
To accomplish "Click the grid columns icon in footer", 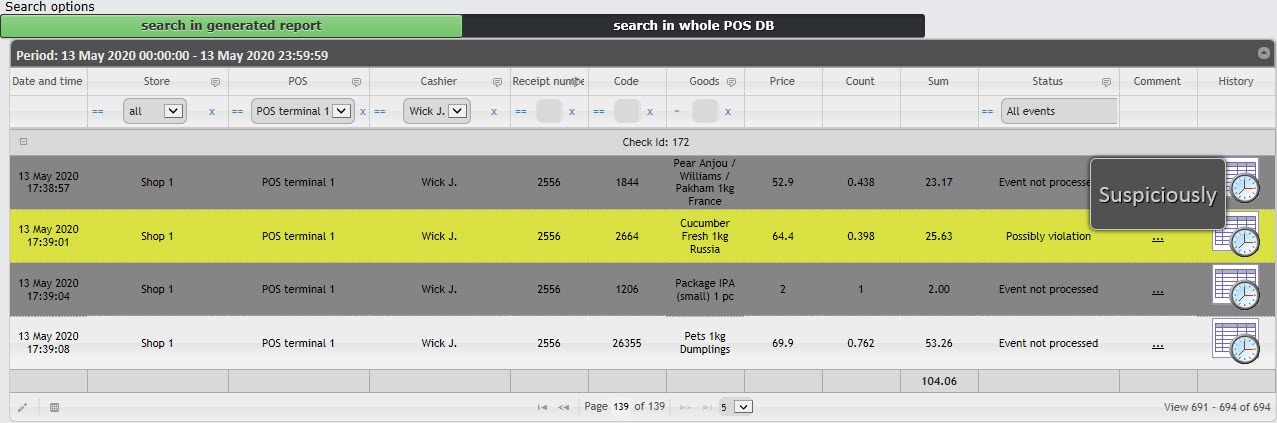I will coord(54,407).
